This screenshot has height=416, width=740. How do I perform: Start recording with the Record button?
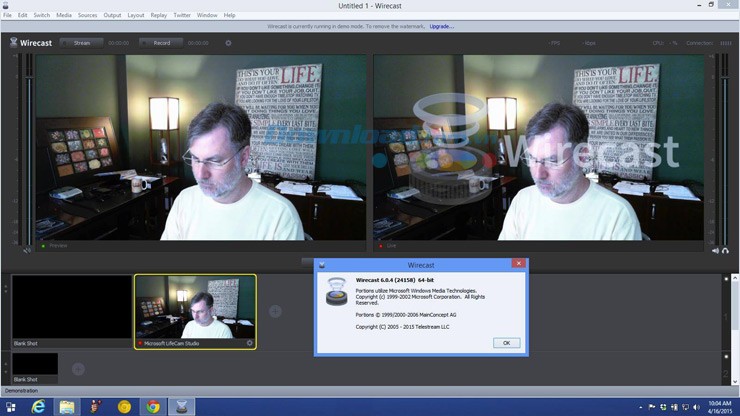coord(161,43)
